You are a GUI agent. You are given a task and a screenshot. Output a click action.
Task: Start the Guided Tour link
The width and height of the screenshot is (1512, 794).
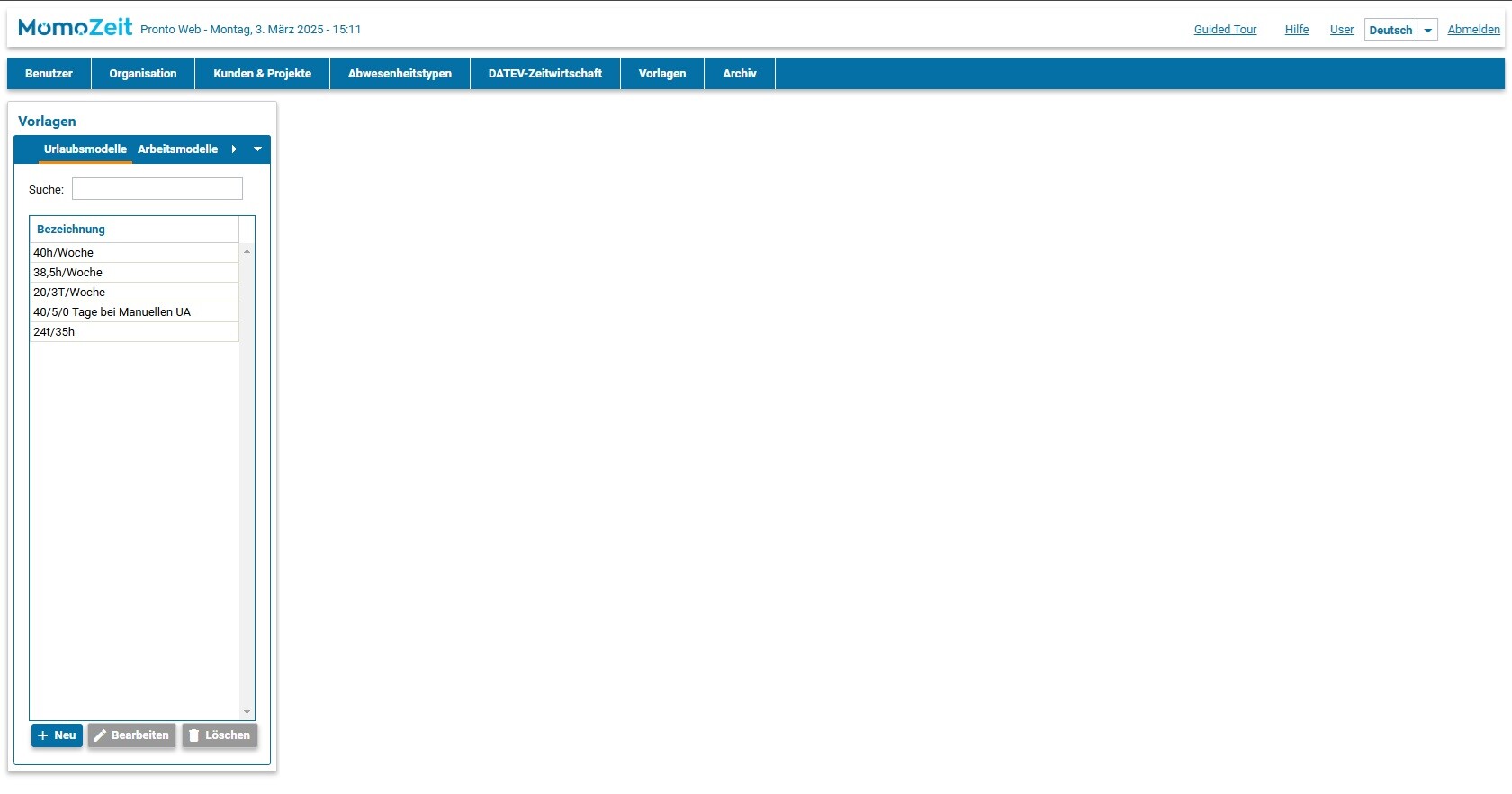pos(1225,30)
